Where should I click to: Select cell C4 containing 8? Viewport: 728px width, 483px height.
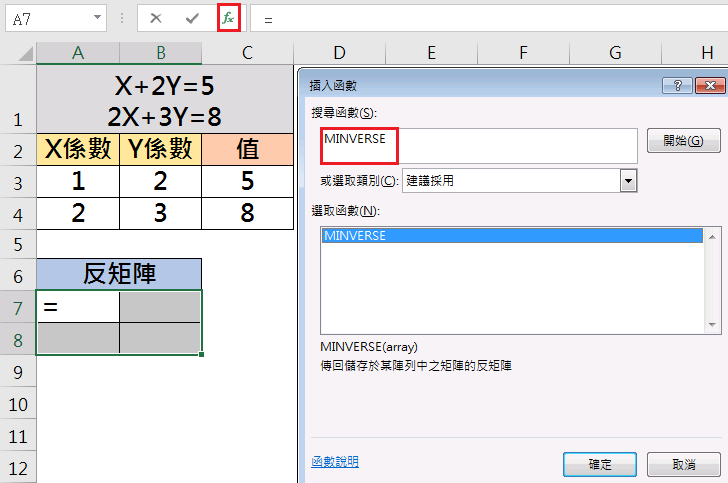[x=247, y=213]
